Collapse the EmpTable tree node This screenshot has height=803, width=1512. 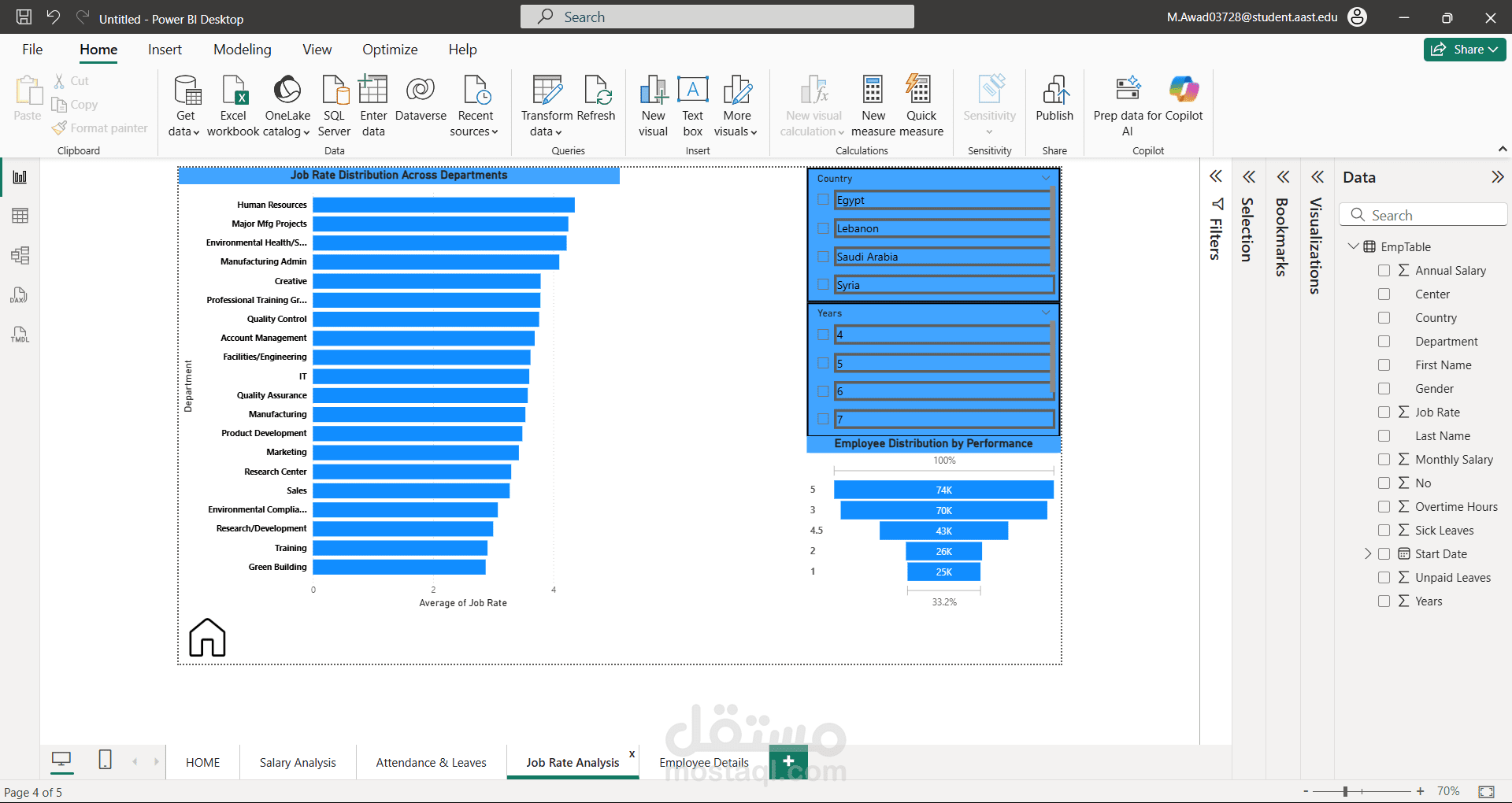(1353, 246)
